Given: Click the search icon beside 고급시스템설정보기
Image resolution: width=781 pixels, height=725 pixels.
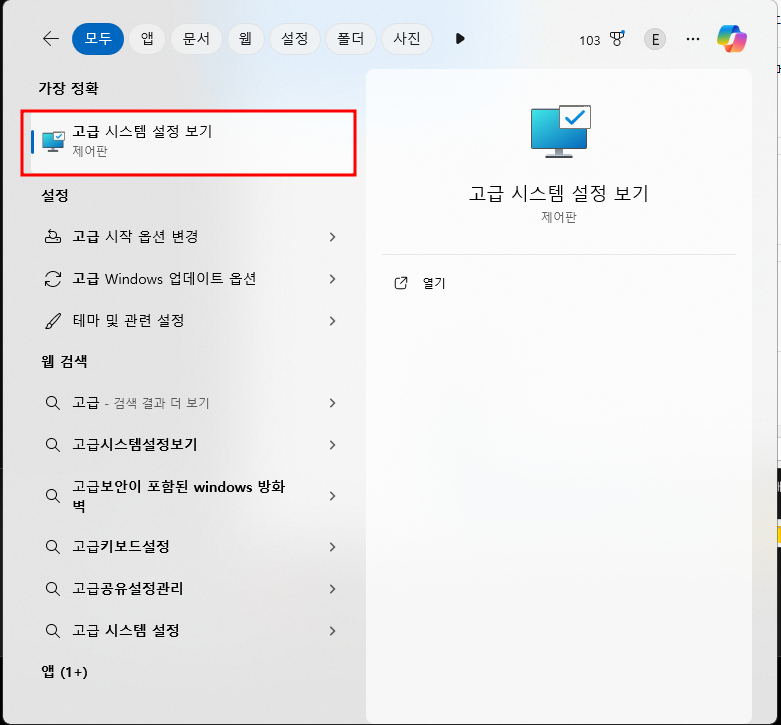Looking at the screenshot, I should [x=53, y=445].
